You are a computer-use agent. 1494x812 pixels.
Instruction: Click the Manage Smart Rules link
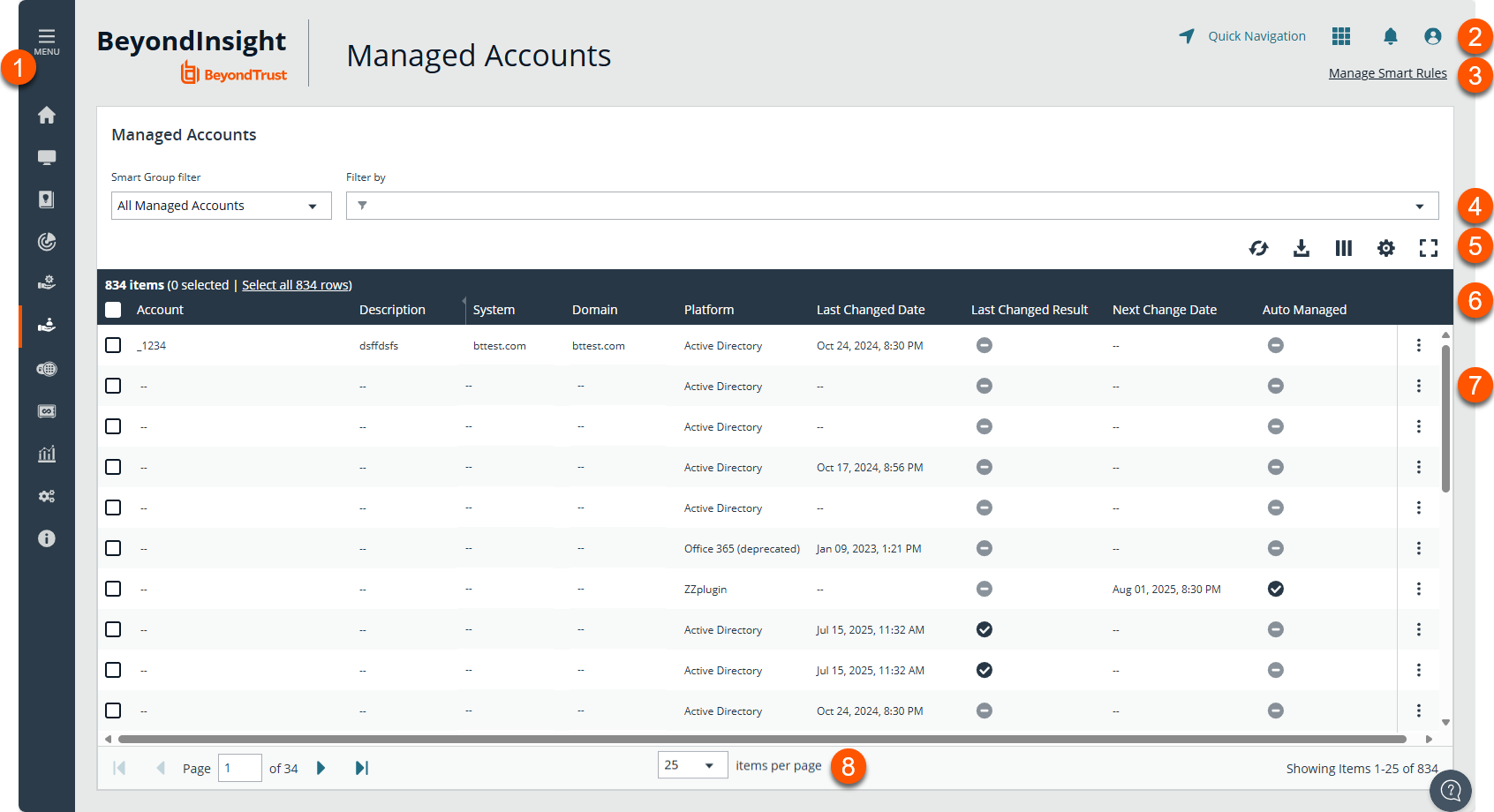tap(1388, 73)
